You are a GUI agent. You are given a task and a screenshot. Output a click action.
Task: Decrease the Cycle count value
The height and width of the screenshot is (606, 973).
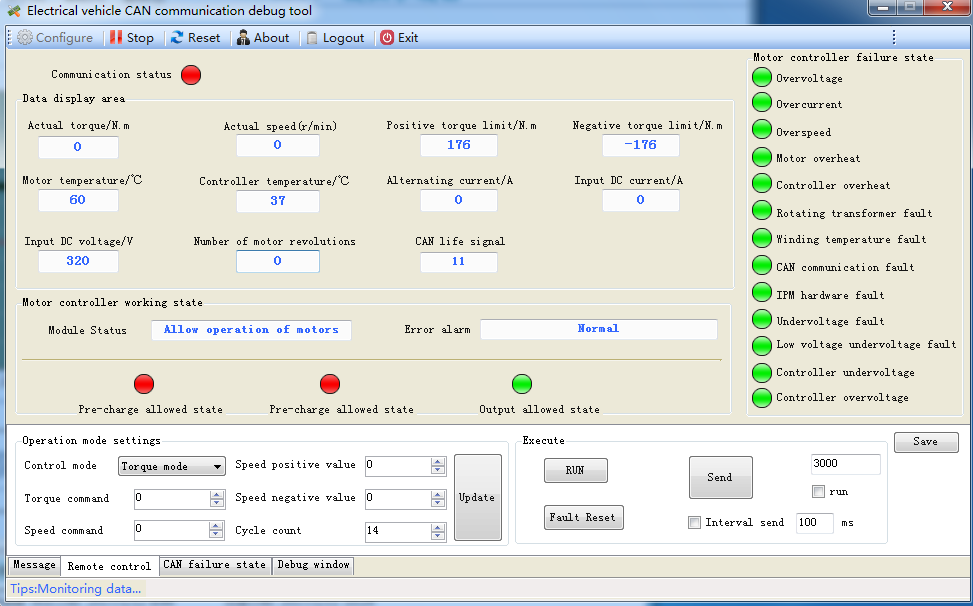[x=438, y=535]
